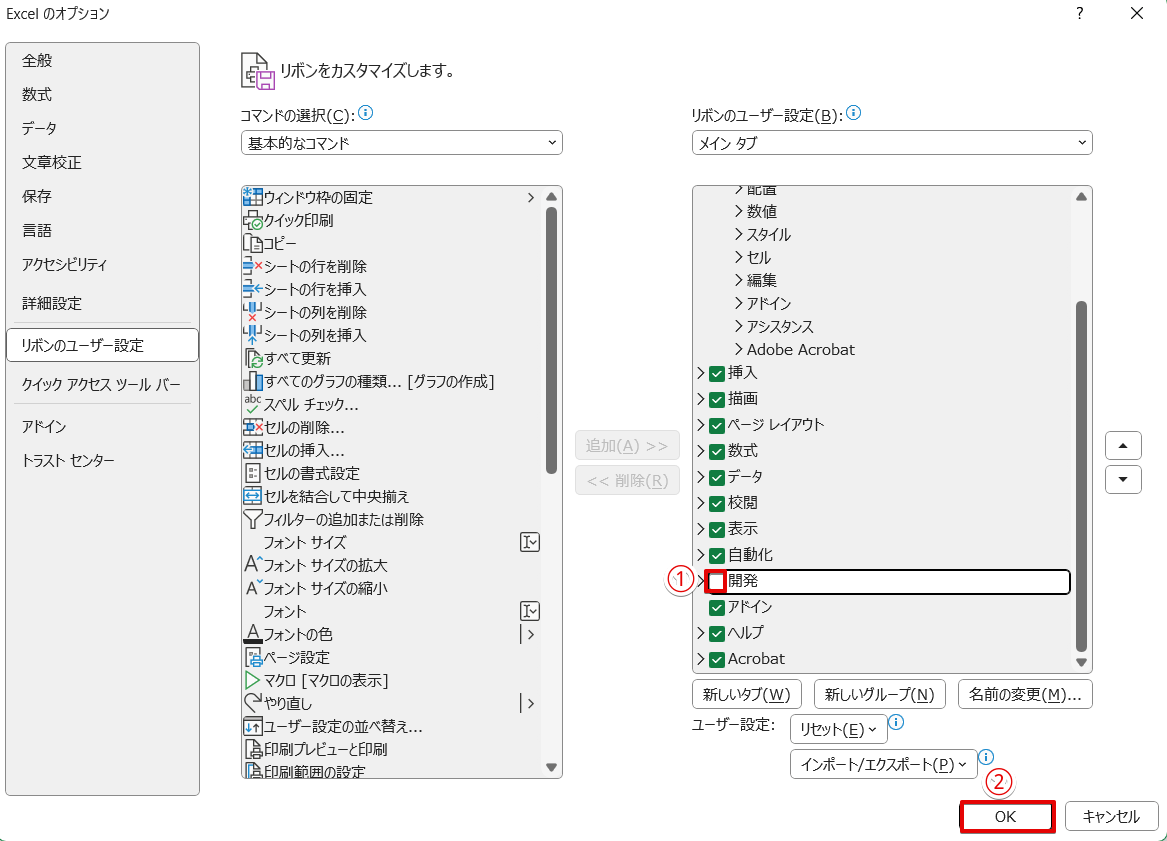Click the セルの挿入 icon
Image resolution: width=1167 pixels, height=841 pixels.
coord(252,450)
